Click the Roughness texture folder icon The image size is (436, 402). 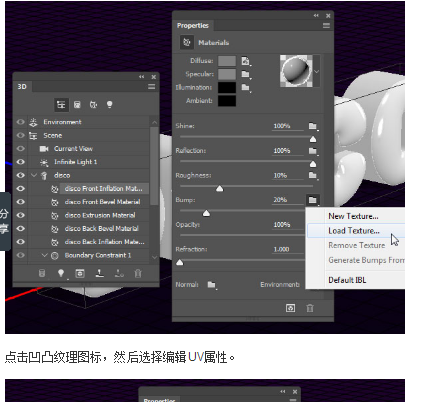coord(313,175)
